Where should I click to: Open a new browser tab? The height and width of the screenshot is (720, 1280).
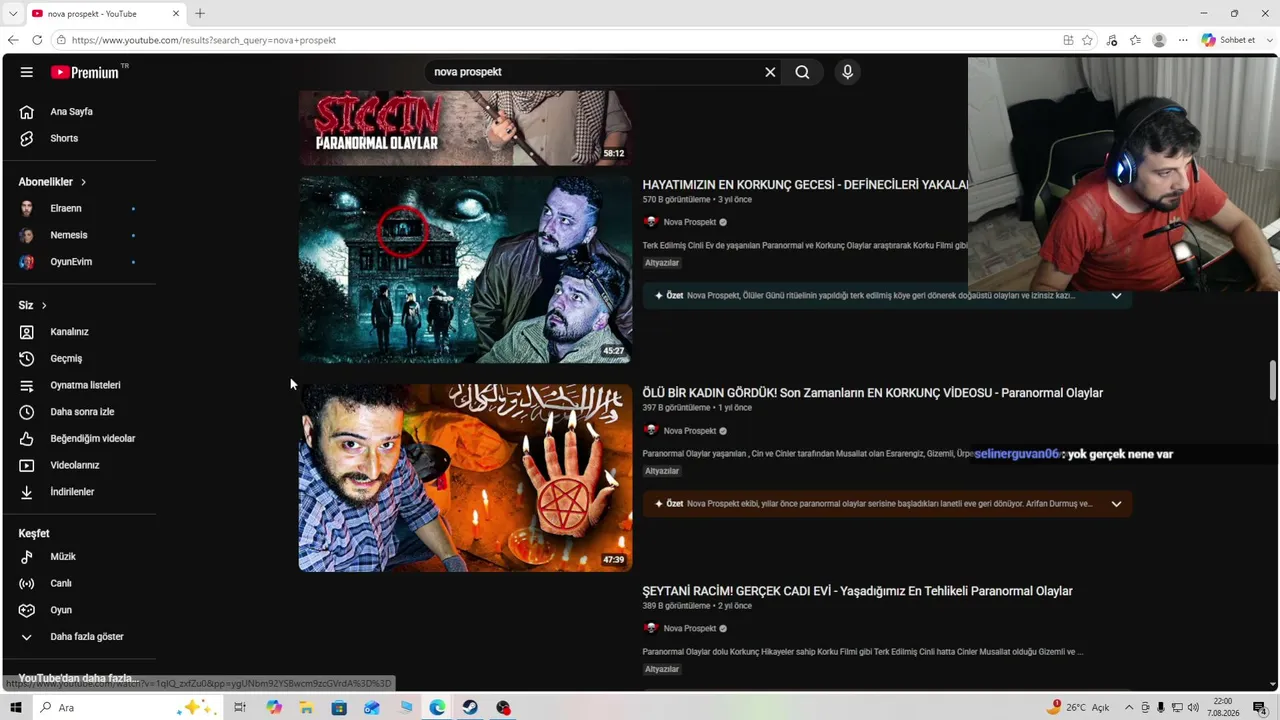coord(200,14)
